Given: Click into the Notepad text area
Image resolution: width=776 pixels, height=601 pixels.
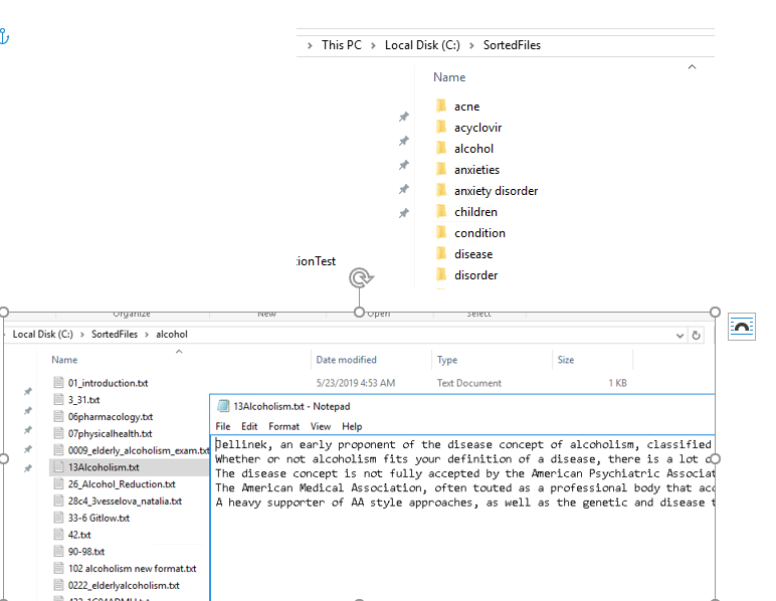Looking at the screenshot, I should (463, 518).
